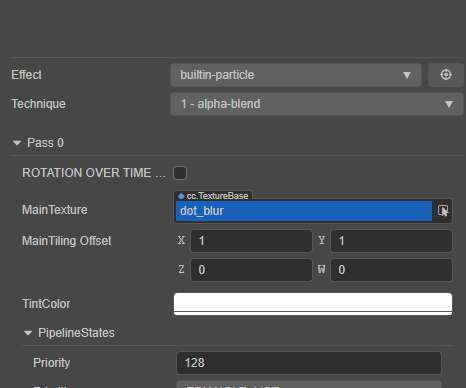Click the MainTiling Offset Z field
Screen dimensions: 466x388
click(x=251, y=270)
